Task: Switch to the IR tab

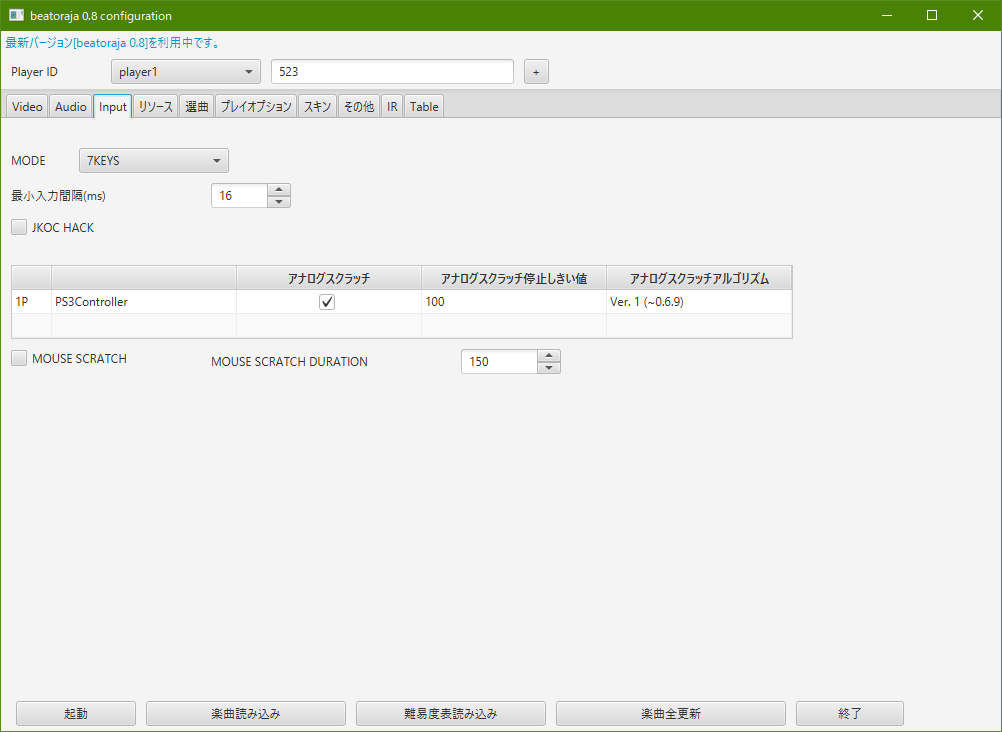Action: (x=392, y=107)
